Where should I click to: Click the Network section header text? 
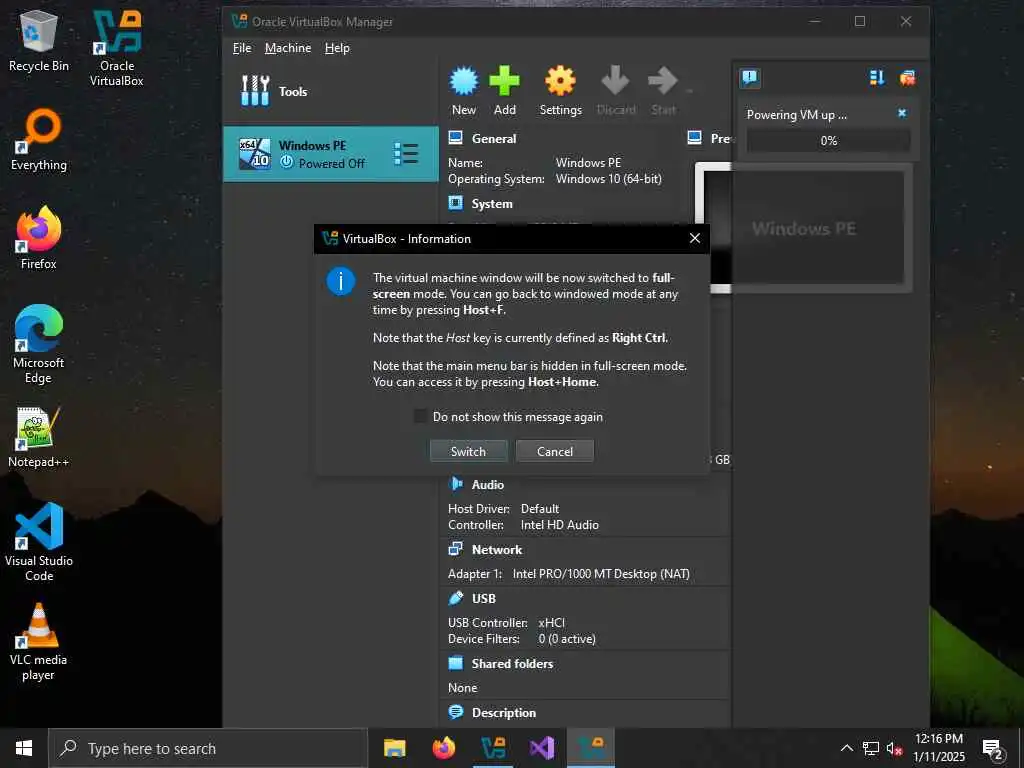click(496, 550)
